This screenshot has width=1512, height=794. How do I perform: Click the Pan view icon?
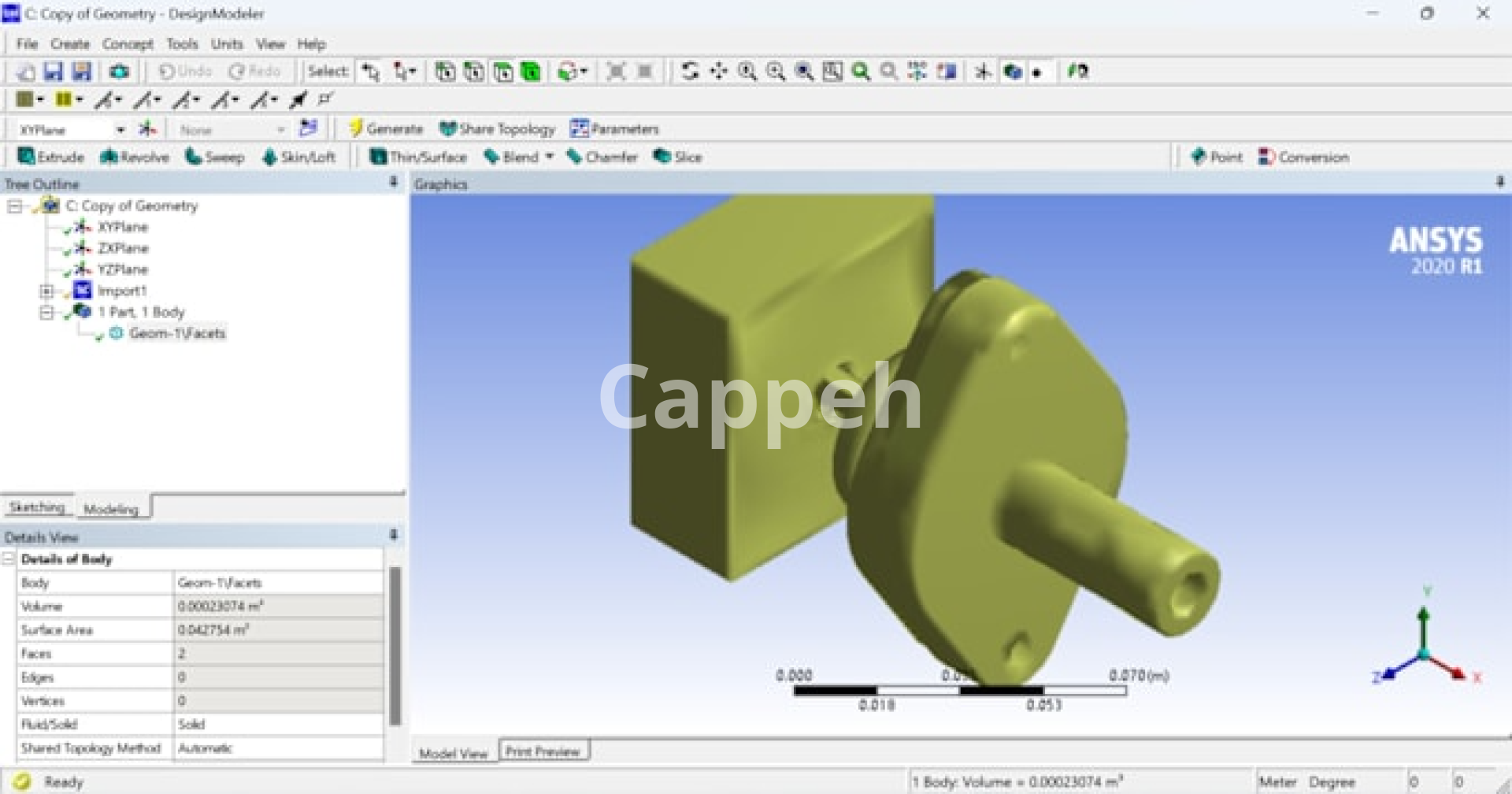click(718, 72)
